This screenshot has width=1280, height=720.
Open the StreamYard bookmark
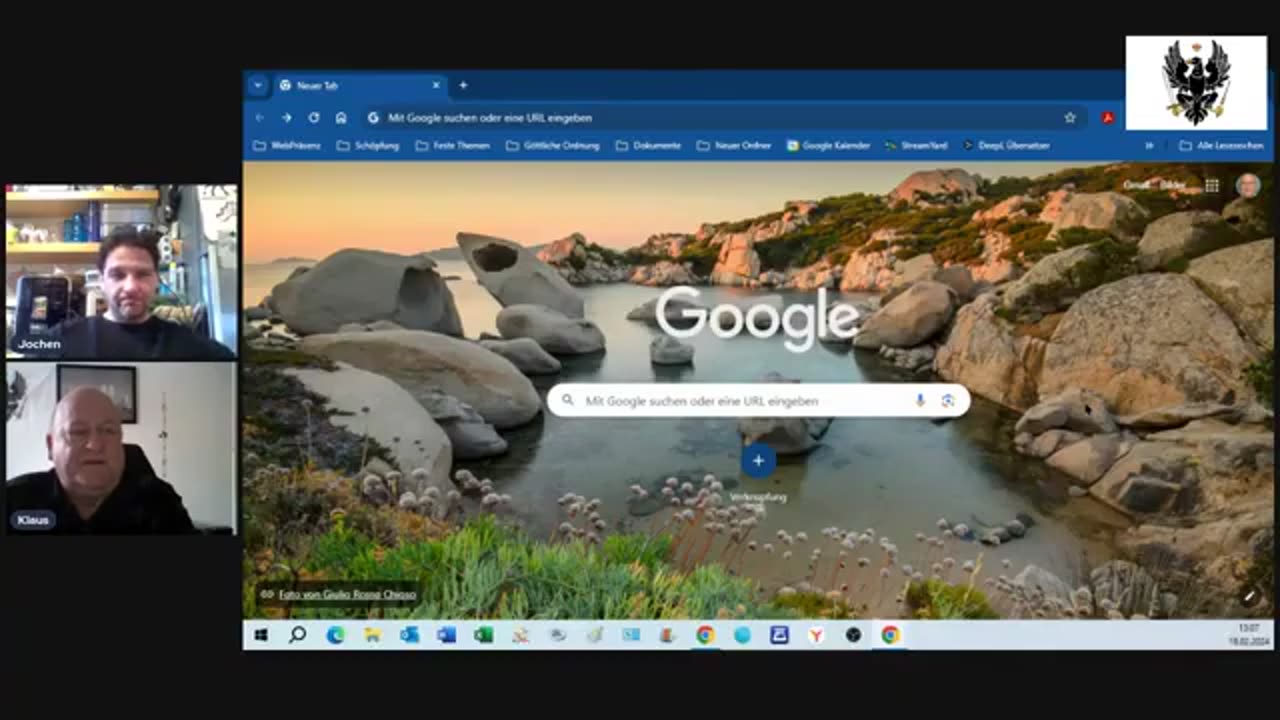click(916, 146)
